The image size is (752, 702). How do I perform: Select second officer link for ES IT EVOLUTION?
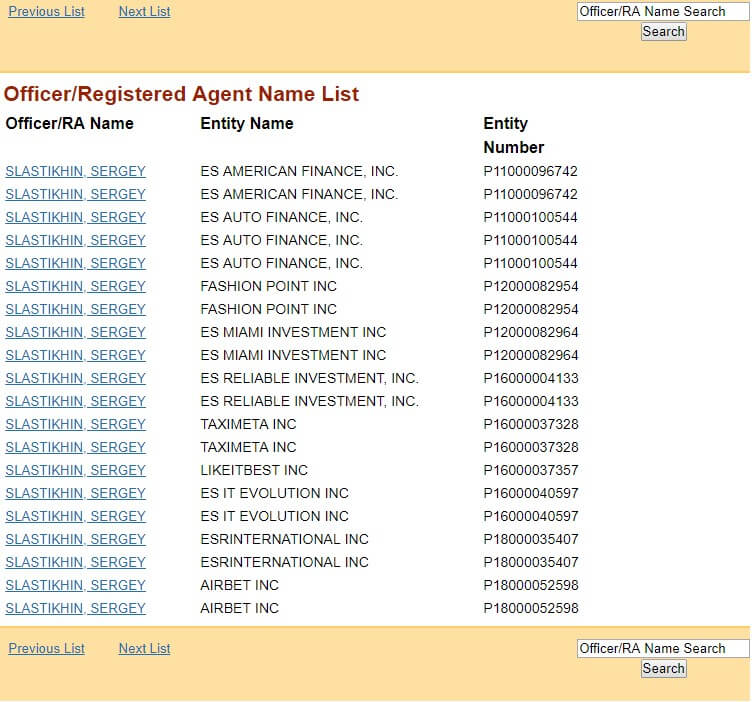75,516
